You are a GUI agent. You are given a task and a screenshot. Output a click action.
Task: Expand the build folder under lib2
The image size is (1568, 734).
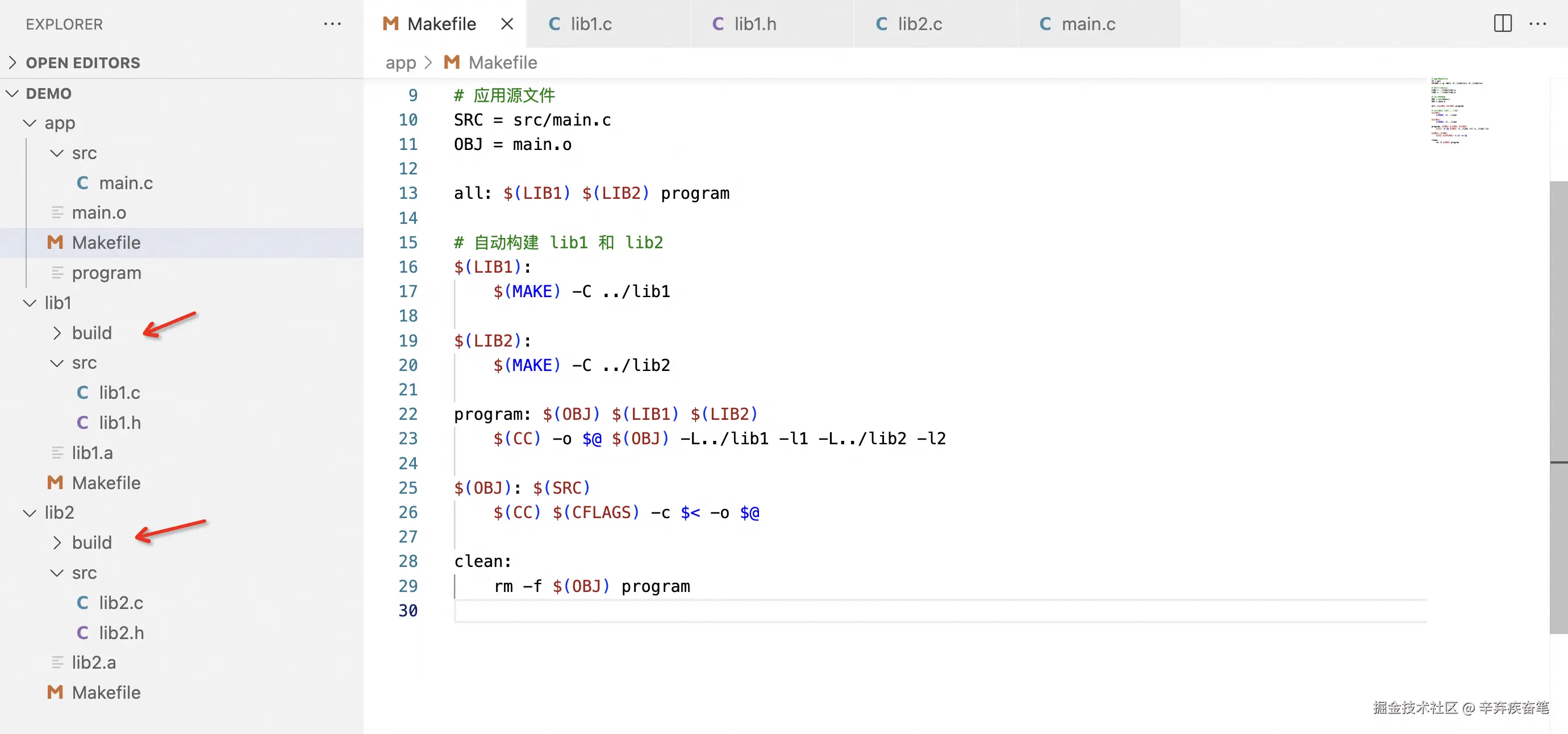(x=91, y=543)
